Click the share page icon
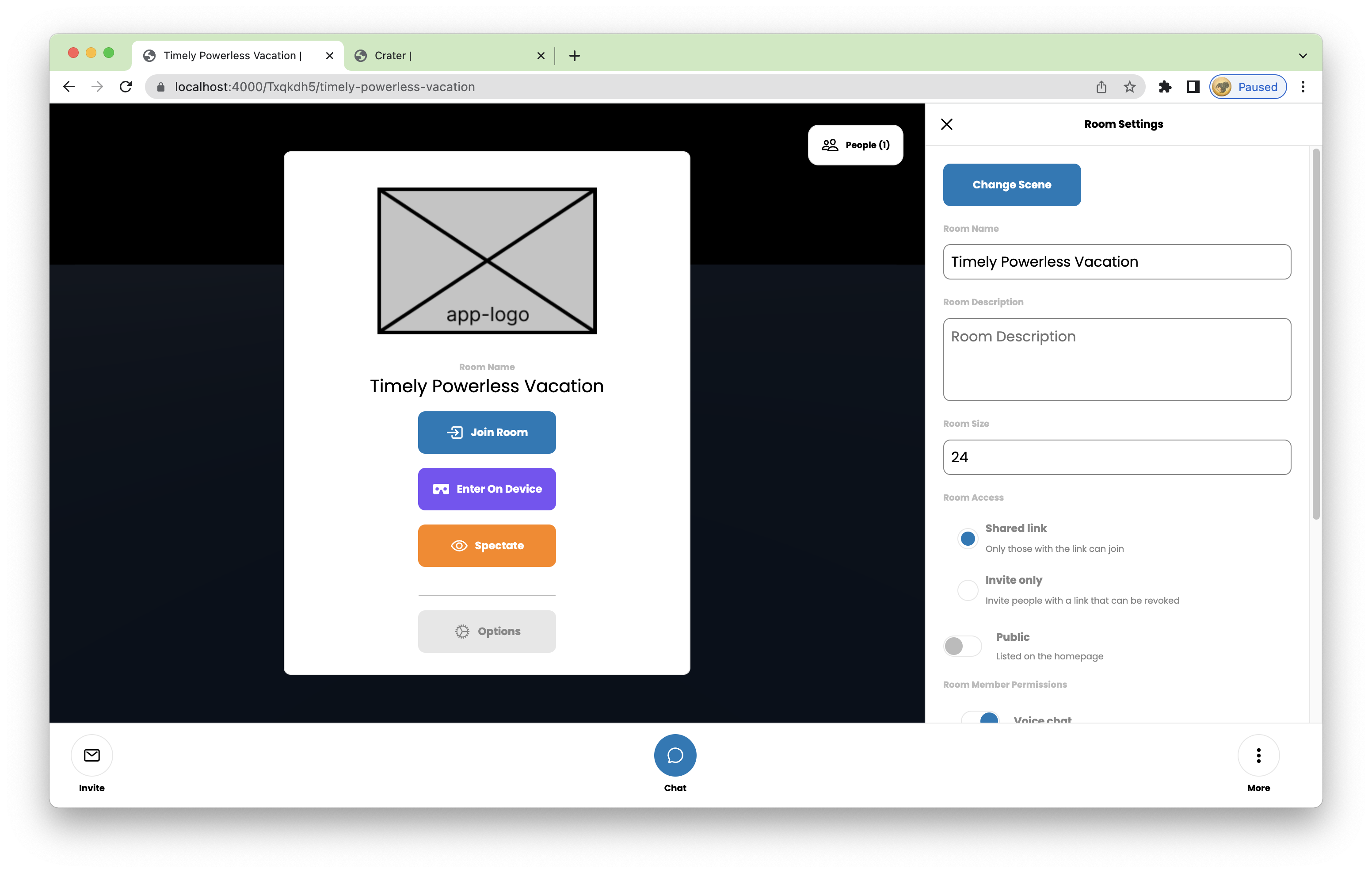Screen dimensions: 1372x873 tap(1101, 87)
